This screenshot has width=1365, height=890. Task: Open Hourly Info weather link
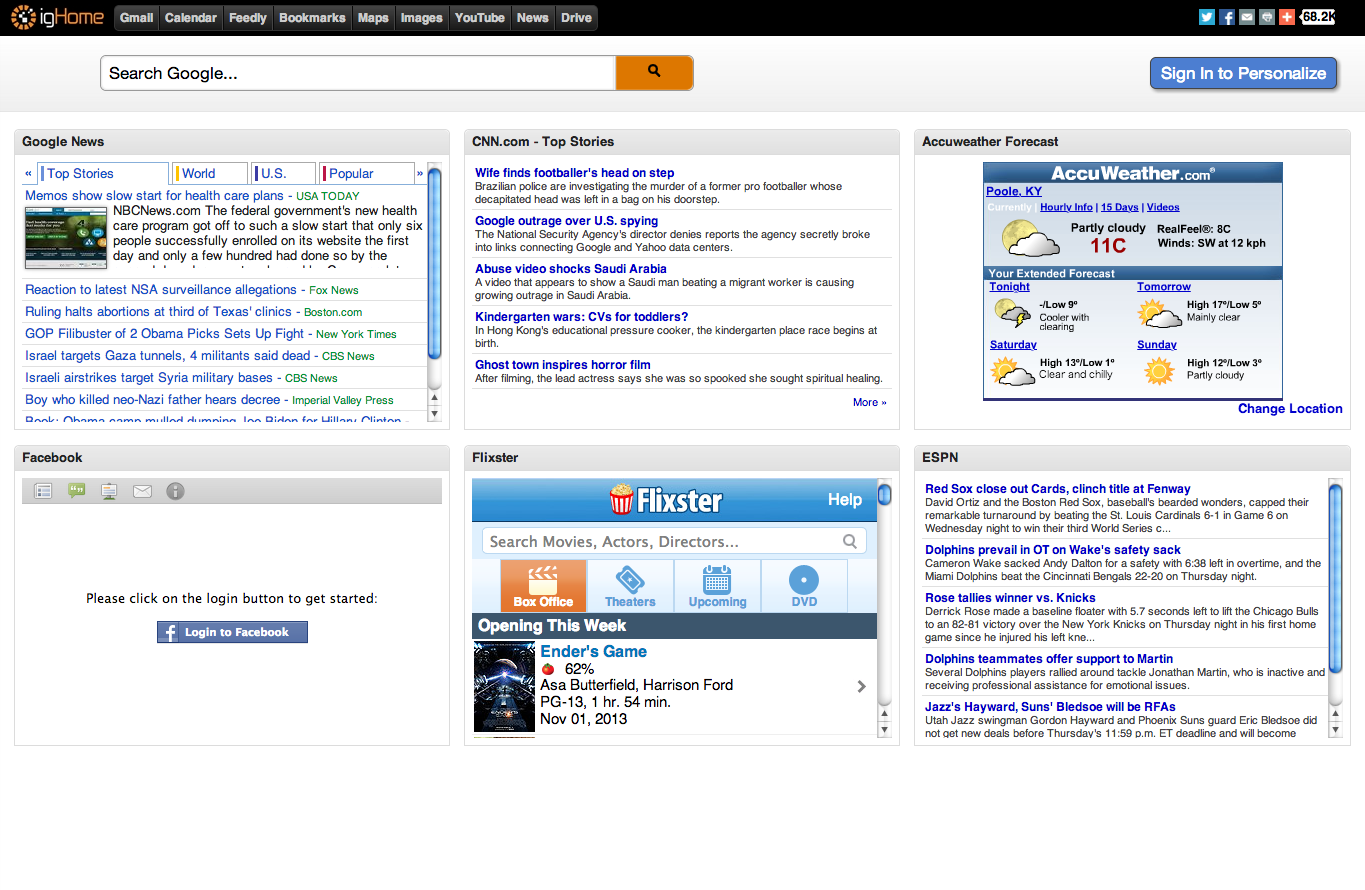(x=1066, y=207)
